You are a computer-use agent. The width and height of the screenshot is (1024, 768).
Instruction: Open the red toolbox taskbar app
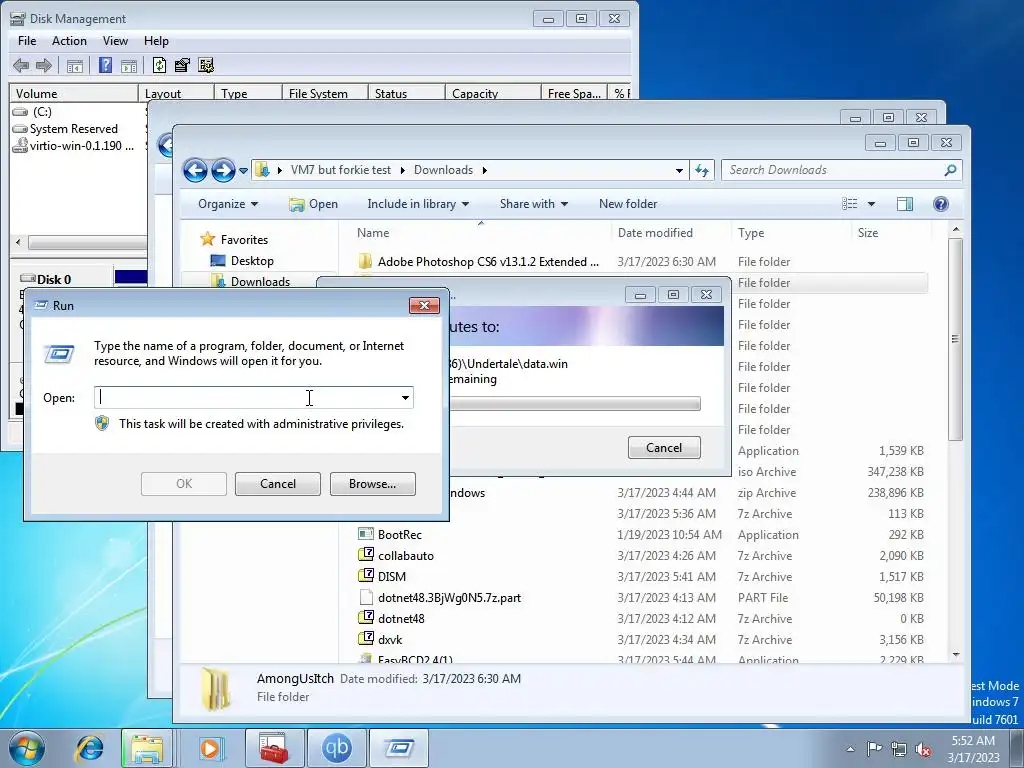point(274,748)
